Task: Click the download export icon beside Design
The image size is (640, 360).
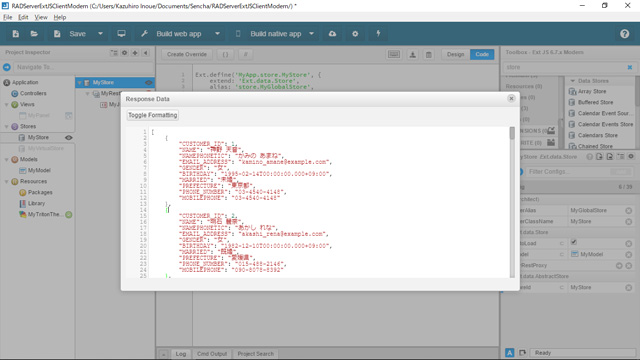Action: 413,54
